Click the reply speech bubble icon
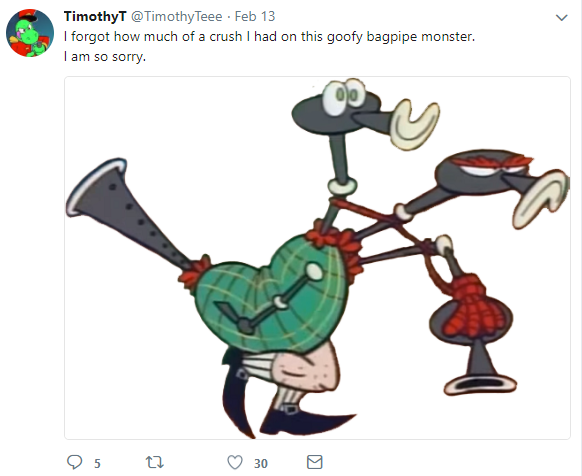Viewport: 582px width, 476px height. click(x=74, y=462)
